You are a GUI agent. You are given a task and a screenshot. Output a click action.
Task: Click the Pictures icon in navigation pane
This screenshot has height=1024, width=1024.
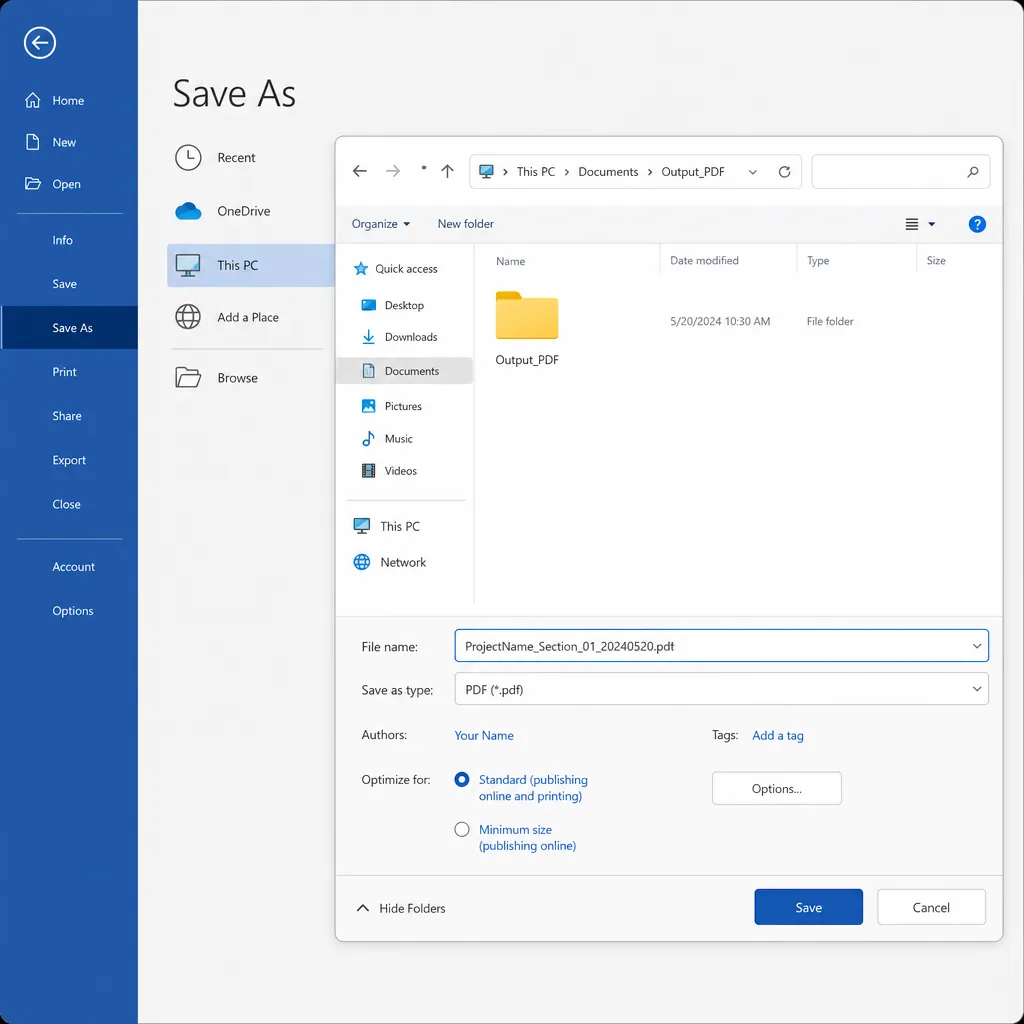coord(368,406)
